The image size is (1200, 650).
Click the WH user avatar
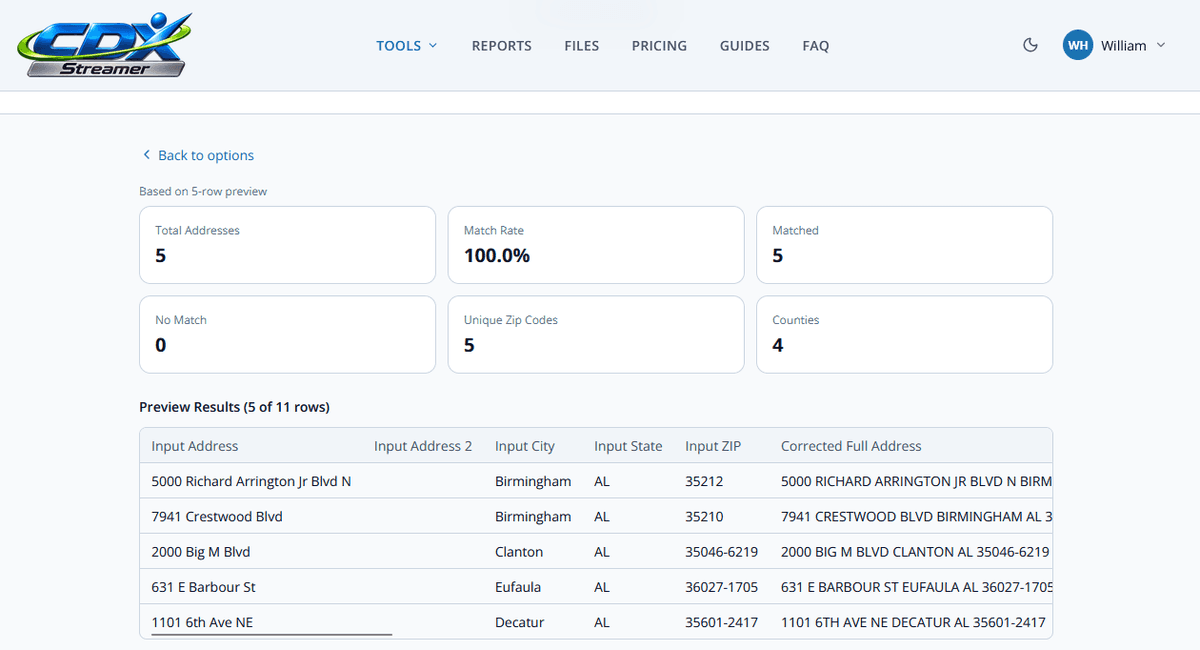point(1078,45)
